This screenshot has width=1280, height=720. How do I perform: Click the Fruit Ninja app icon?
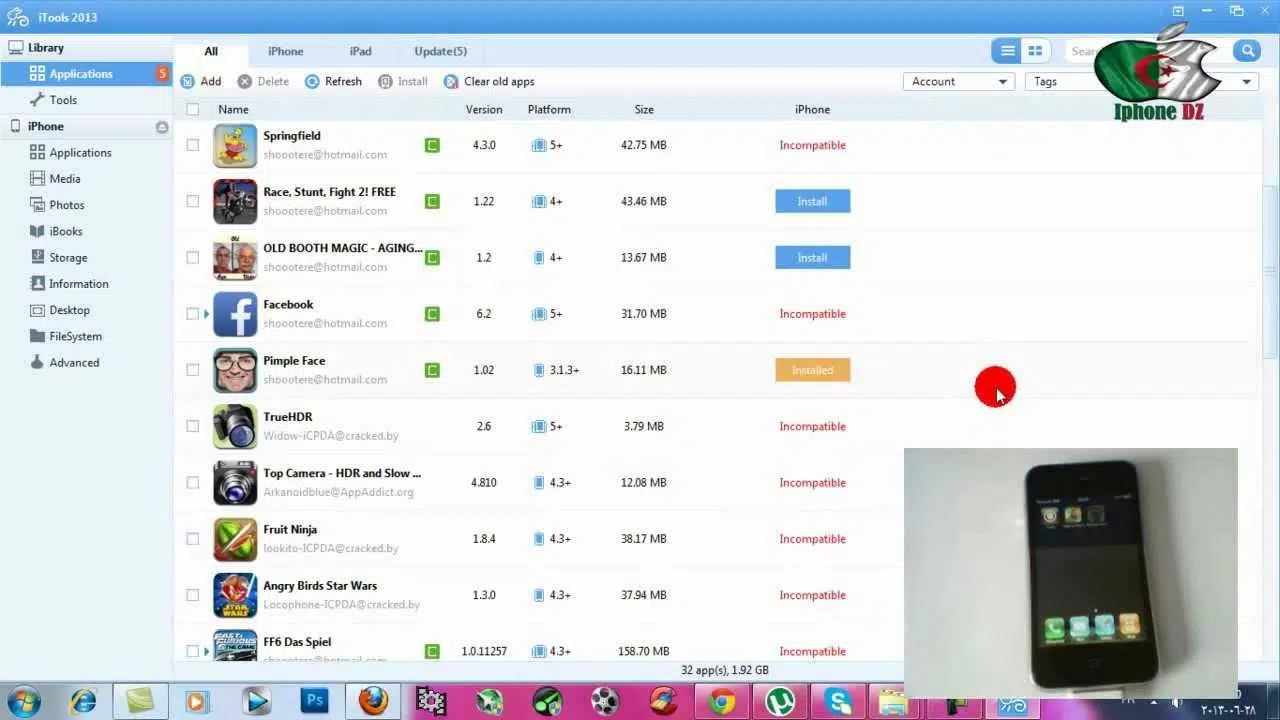click(235, 539)
